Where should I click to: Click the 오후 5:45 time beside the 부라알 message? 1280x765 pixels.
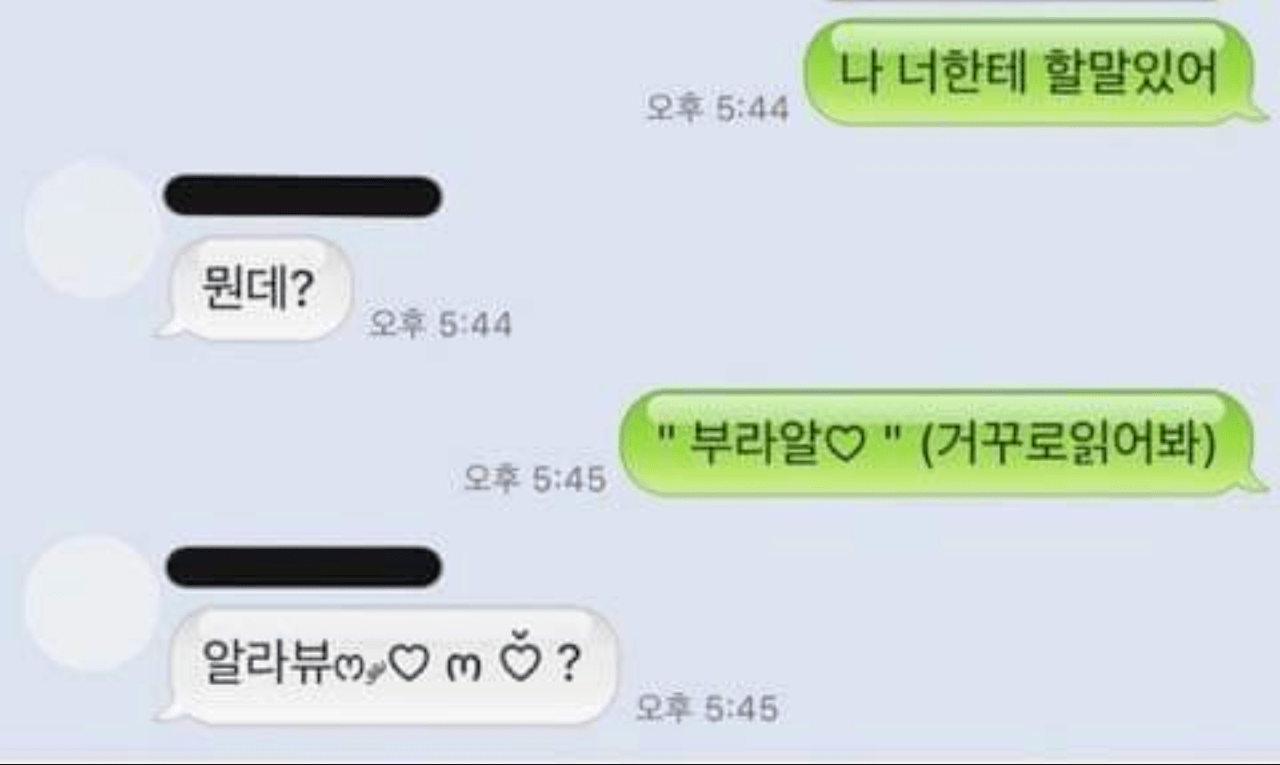coord(535,479)
